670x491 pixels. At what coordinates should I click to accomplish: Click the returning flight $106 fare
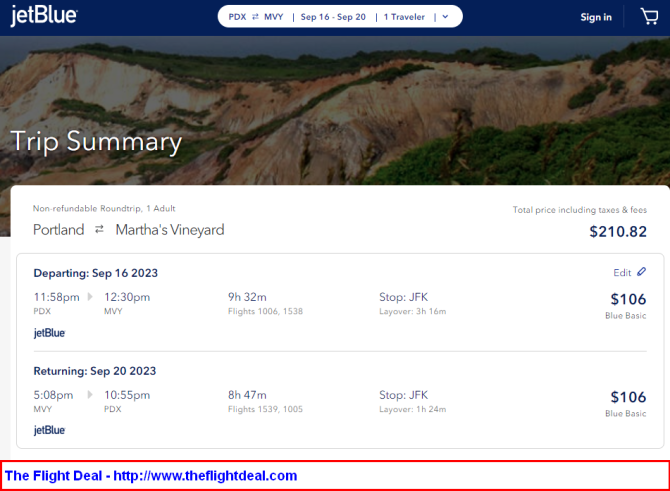[x=628, y=397]
